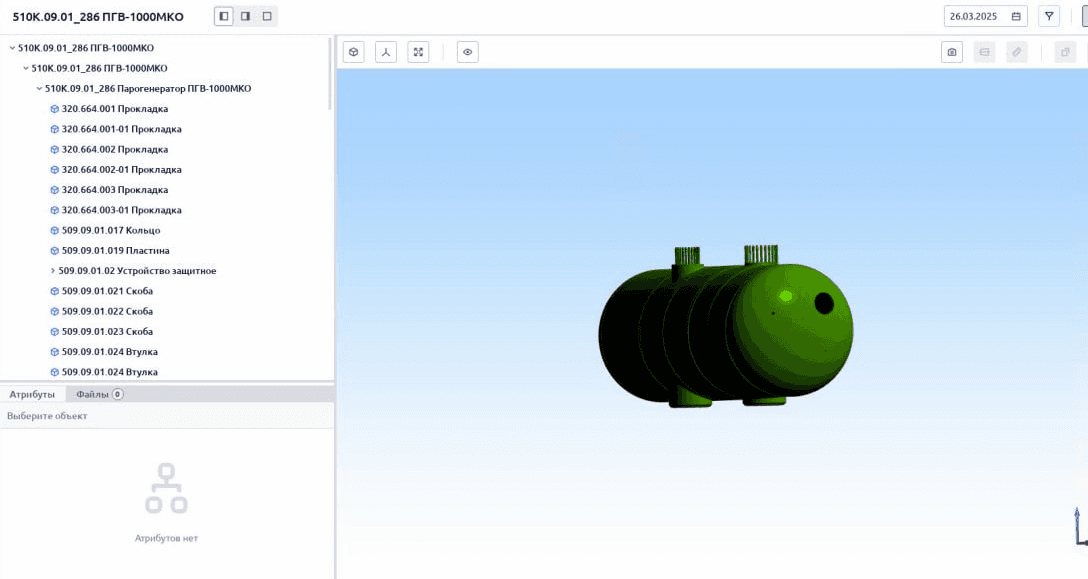Open the Атрибуты tab
Screen dimensions: 1088x579
(x=32, y=394)
